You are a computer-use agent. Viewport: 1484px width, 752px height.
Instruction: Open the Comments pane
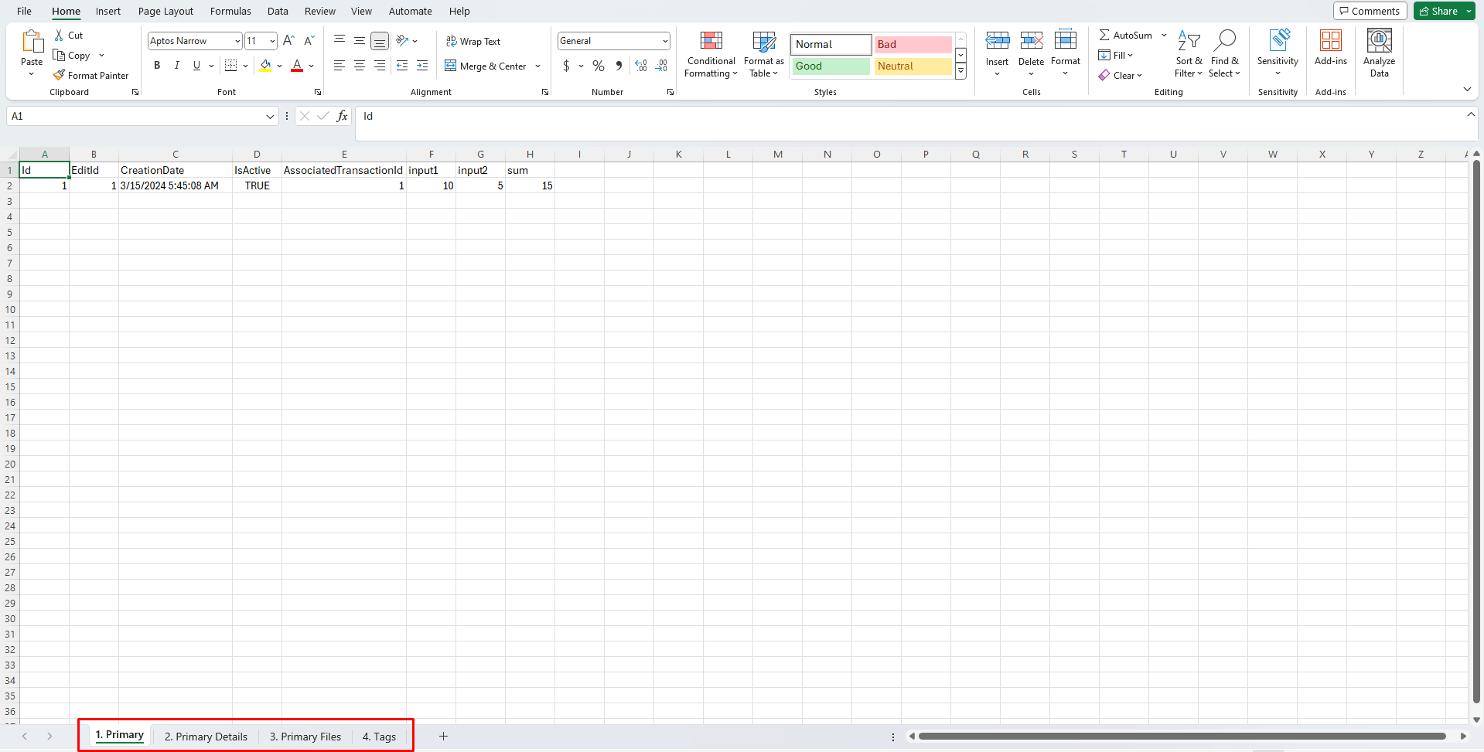[1370, 11]
